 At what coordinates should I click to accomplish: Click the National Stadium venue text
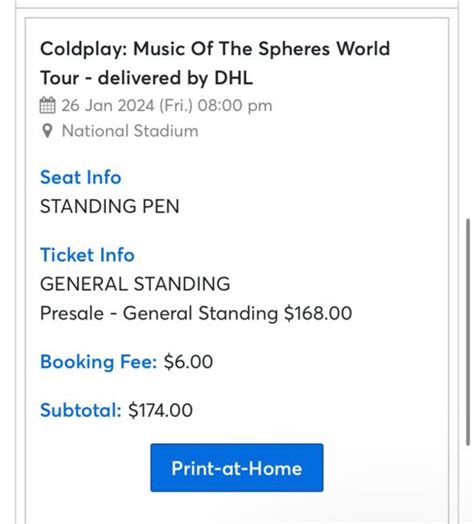pos(130,131)
